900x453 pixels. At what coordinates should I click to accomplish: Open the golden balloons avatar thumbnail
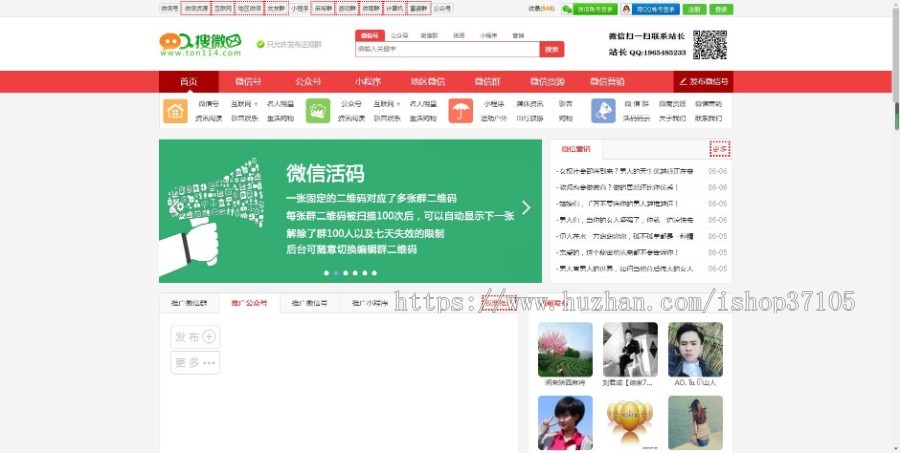[630, 423]
